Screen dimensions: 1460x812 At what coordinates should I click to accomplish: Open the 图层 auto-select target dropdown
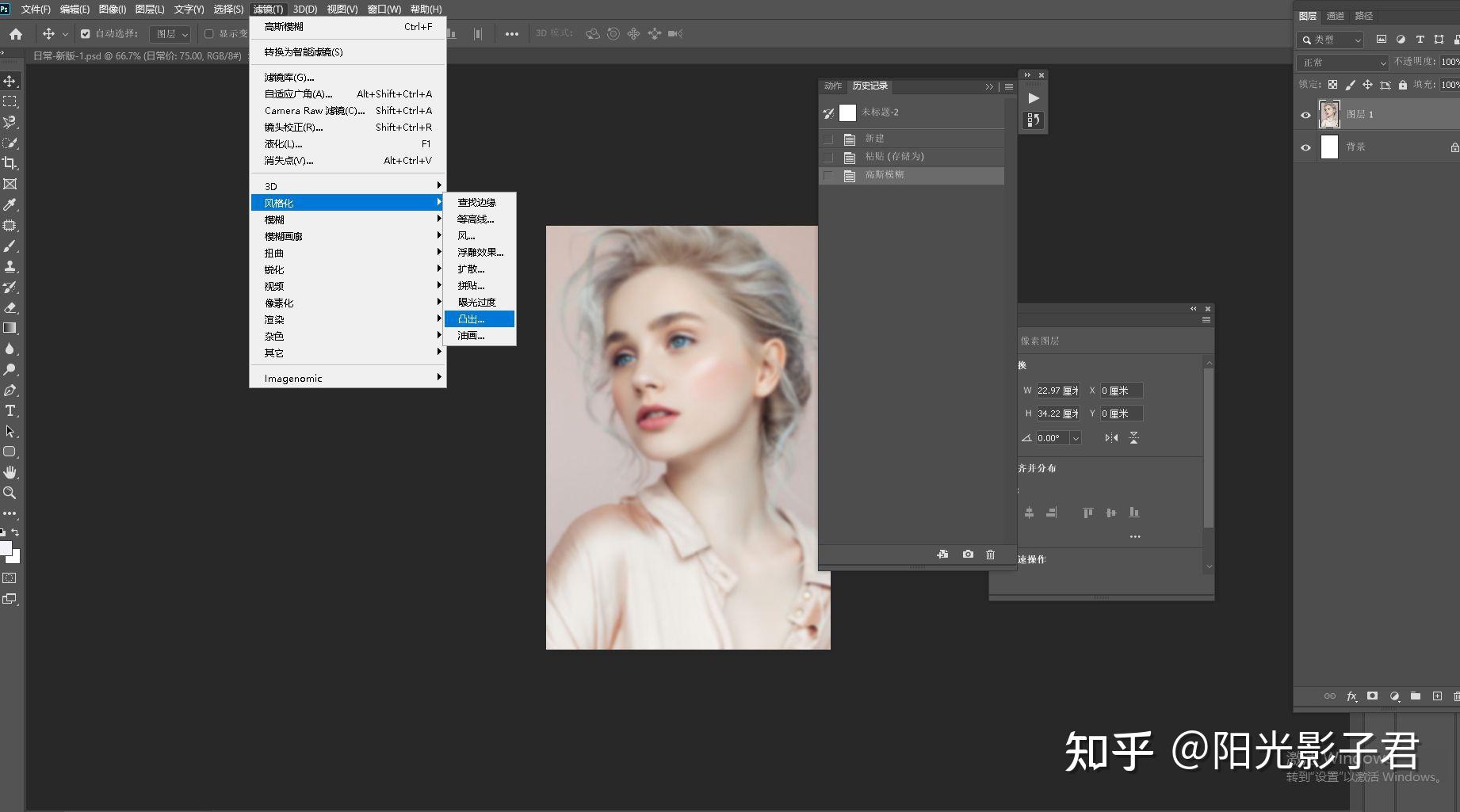(170, 34)
